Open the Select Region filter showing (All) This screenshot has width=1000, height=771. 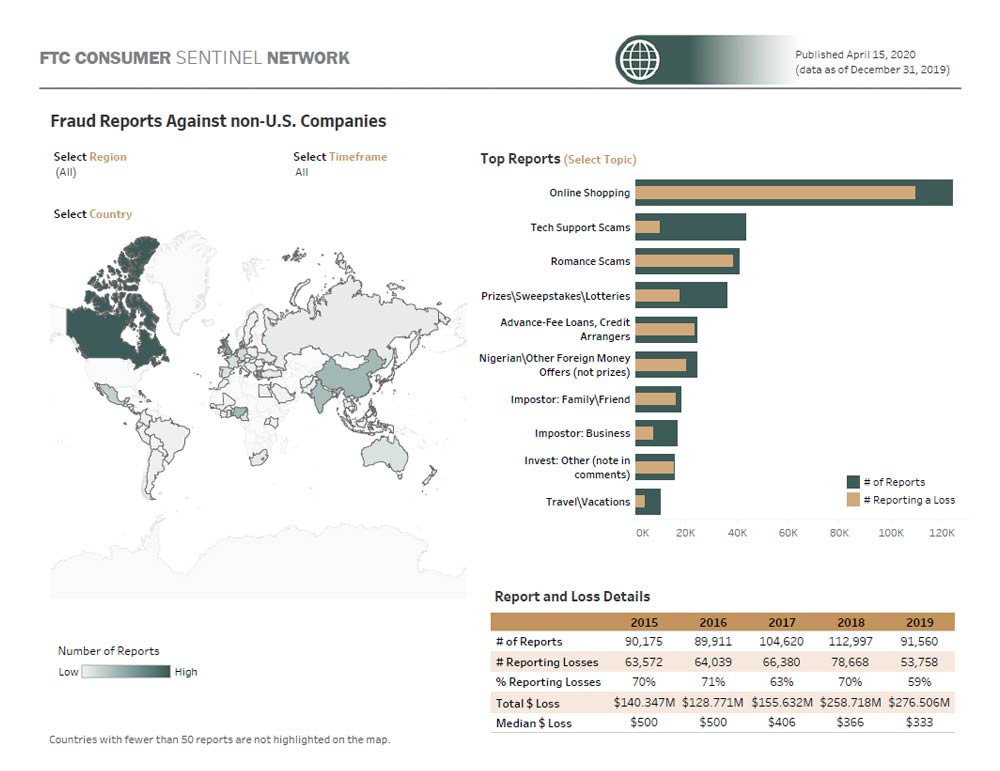pos(66,171)
